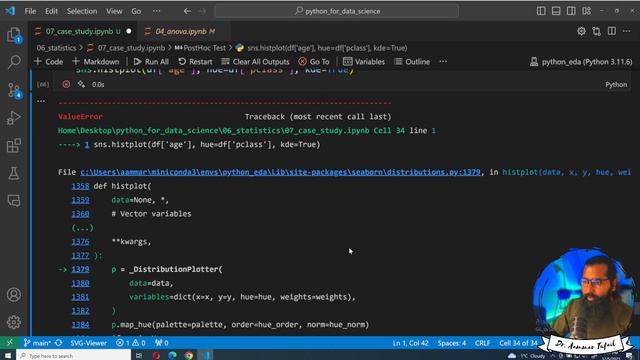Open View menu
Viewport: 640px width, 360px height.
pyautogui.click(x=114, y=11)
